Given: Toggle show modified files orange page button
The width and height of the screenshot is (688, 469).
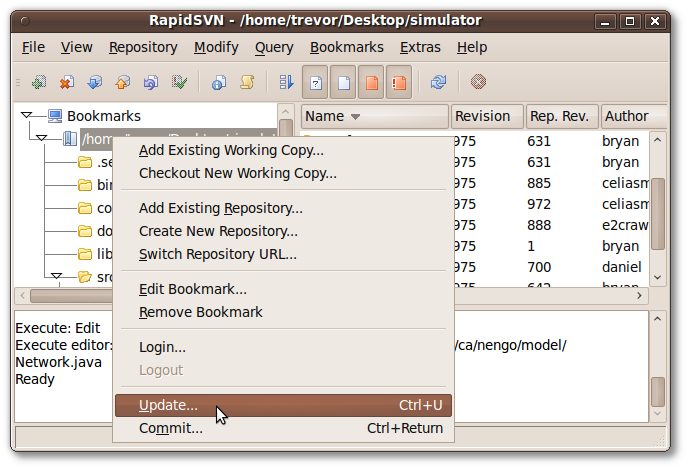Looking at the screenshot, I should [371, 82].
